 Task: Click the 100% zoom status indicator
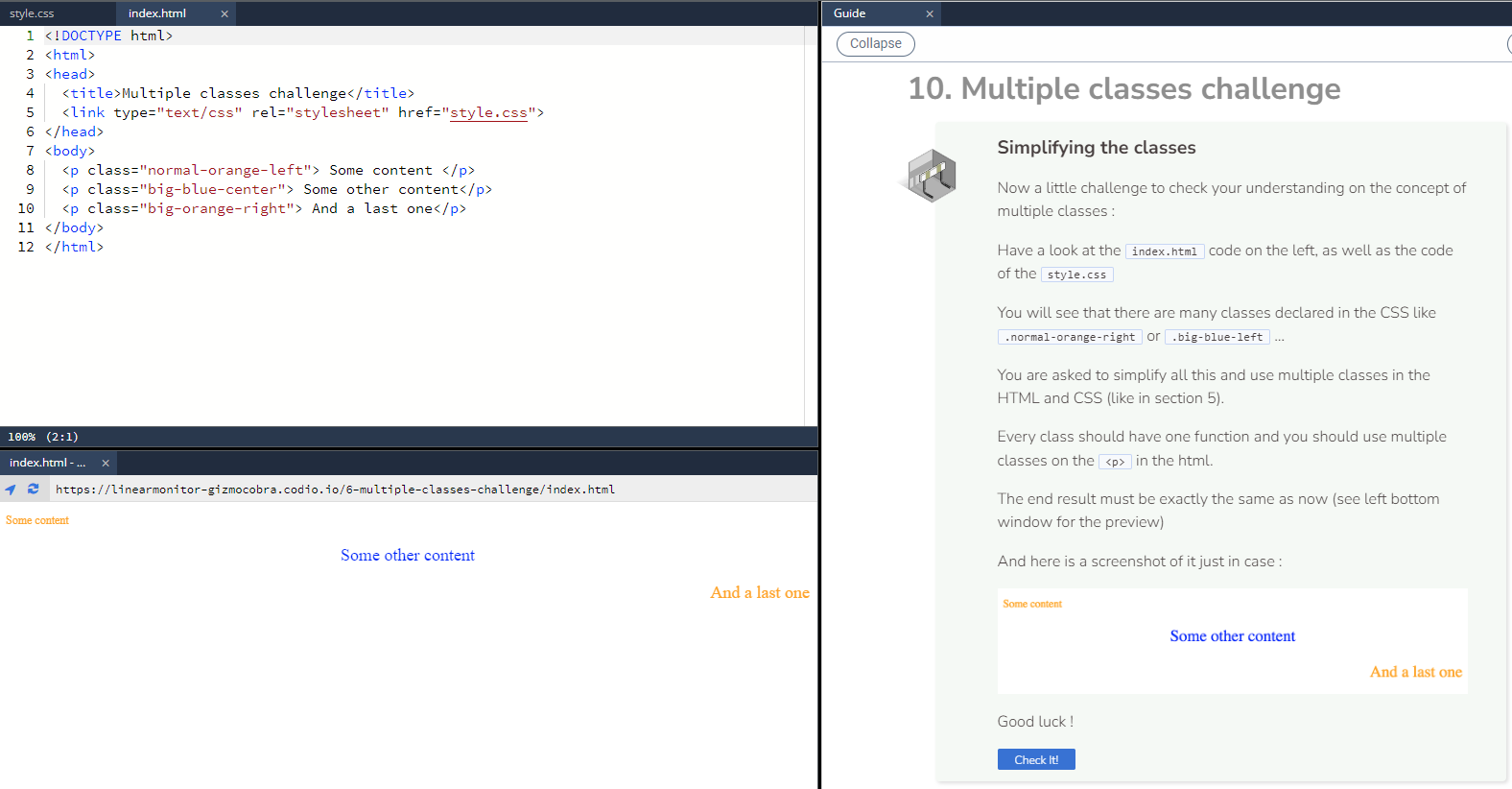coord(22,437)
